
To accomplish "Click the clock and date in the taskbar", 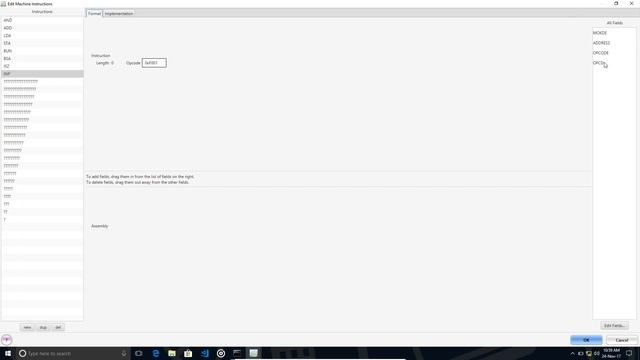I will (x=611, y=353).
